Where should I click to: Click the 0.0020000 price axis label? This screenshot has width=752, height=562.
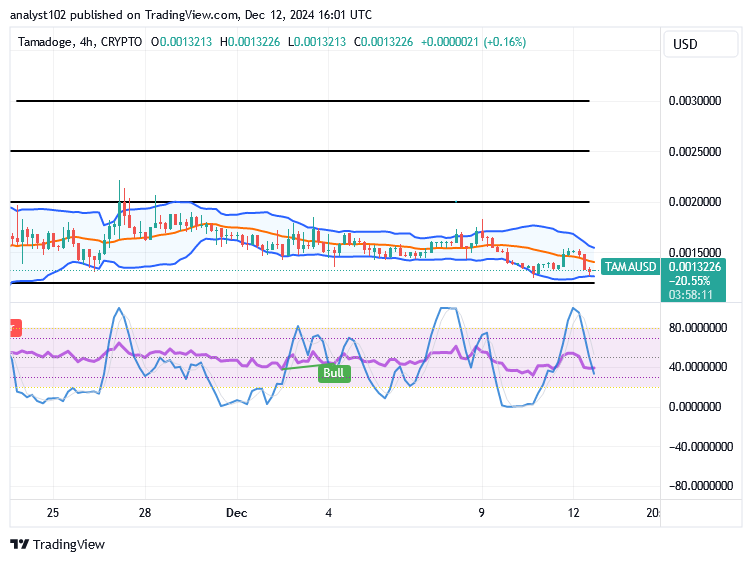695,202
